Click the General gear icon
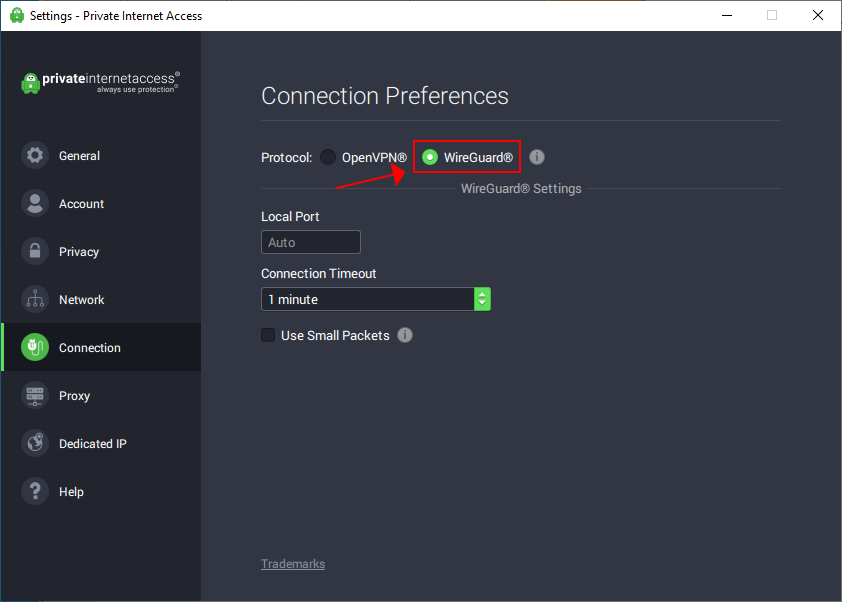The height and width of the screenshot is (602, 842). [x=35, y=156]
